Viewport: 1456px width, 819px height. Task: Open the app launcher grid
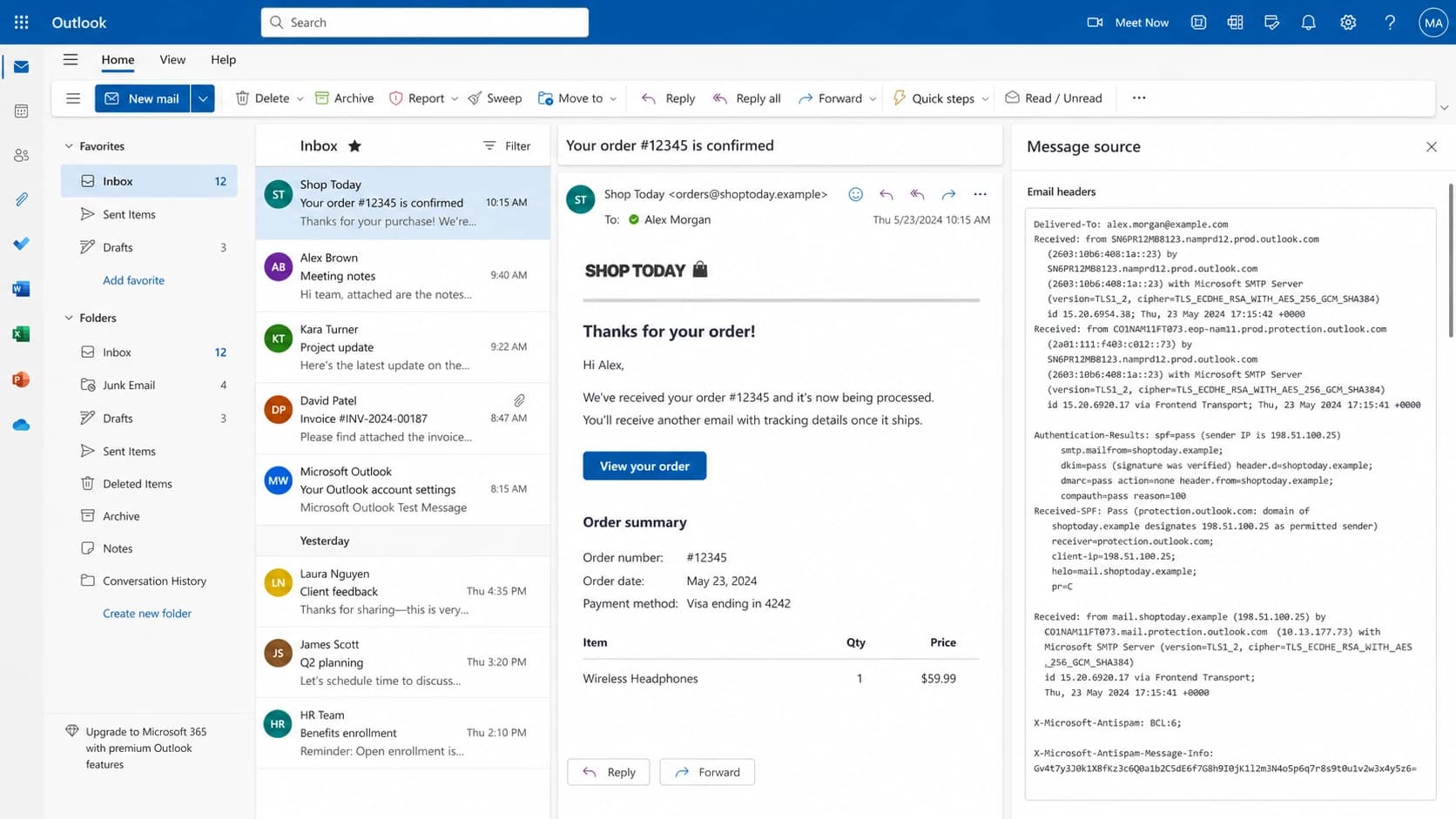pos(21,23)
